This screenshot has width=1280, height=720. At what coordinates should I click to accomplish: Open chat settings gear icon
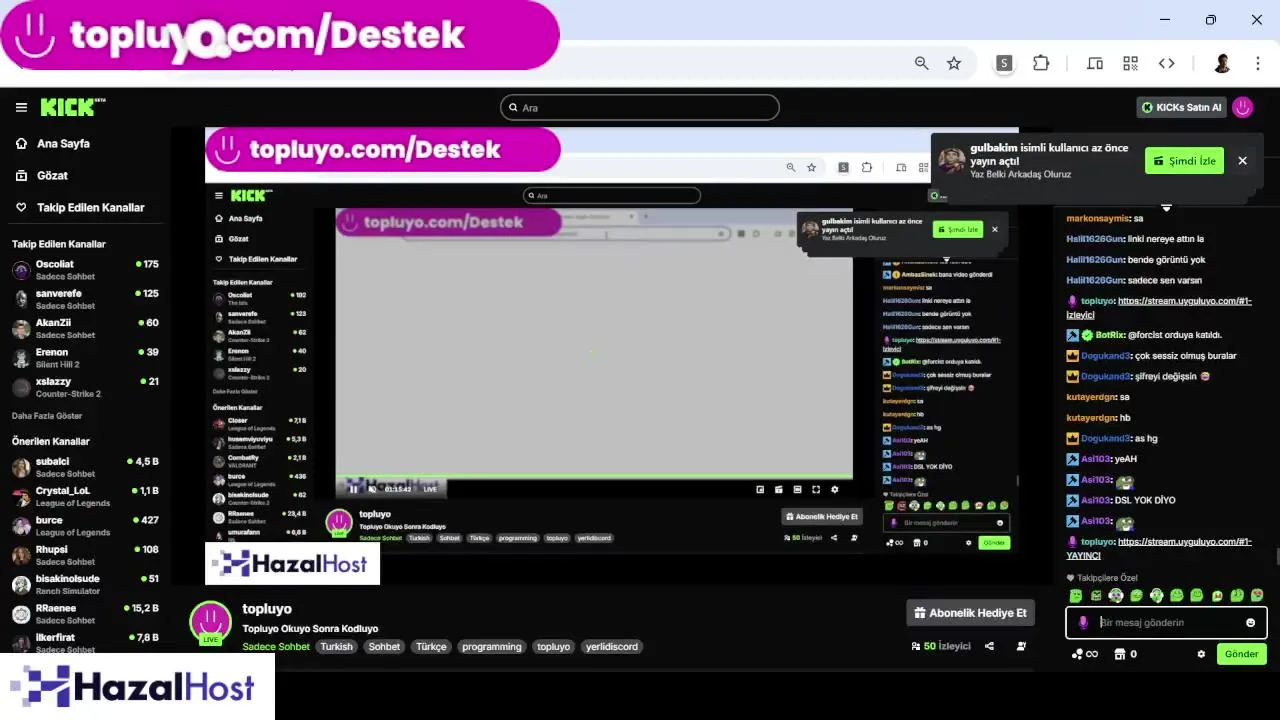click(1201, 654)
